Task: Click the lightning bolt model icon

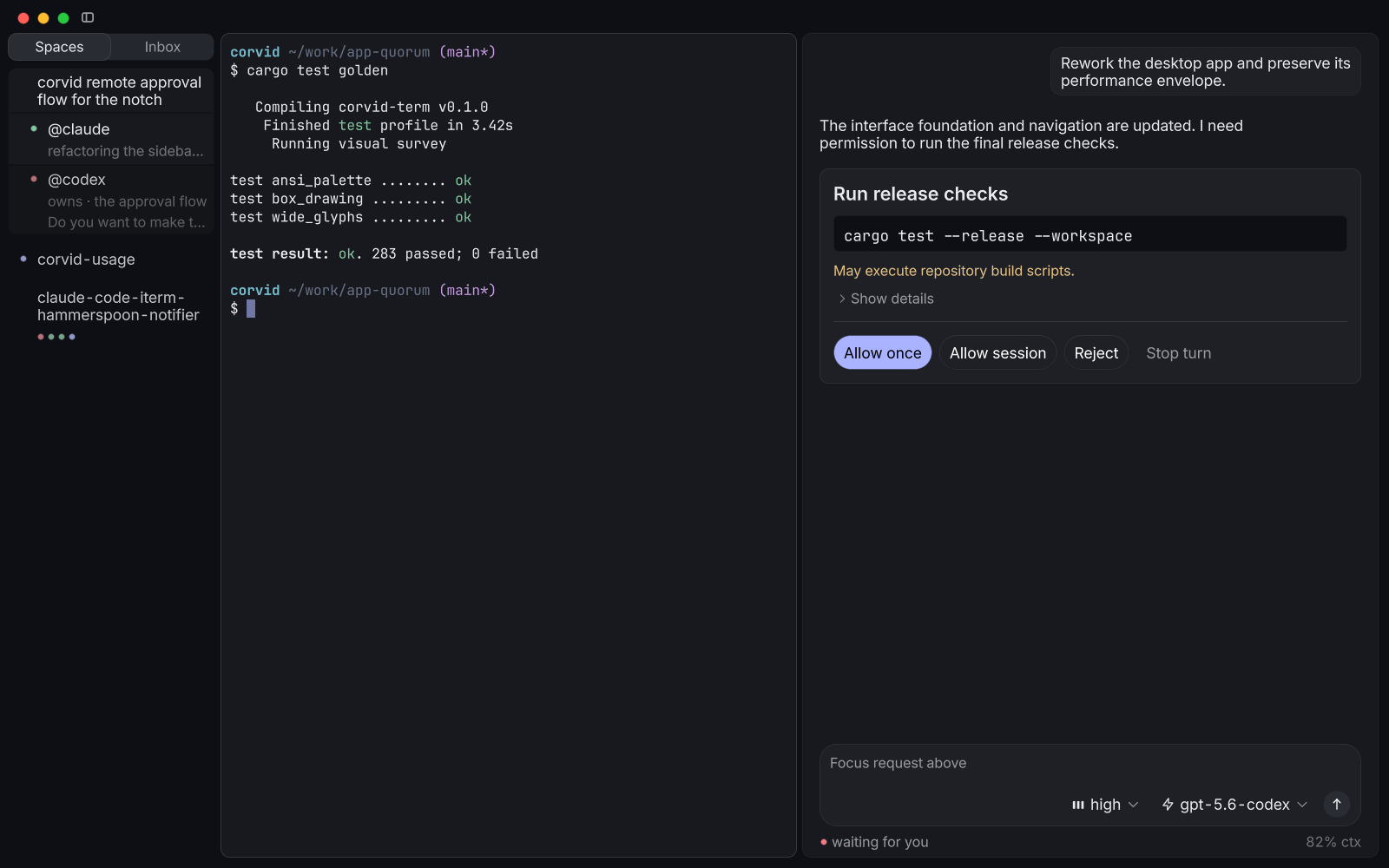Action: click(x=1168, y=805)
